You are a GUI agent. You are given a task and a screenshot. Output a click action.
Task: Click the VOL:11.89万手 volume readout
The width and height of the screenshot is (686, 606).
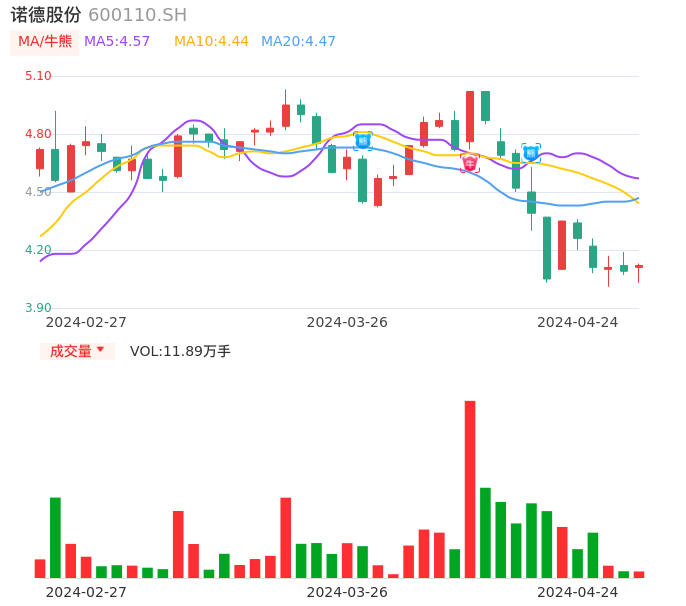[180, 351]
